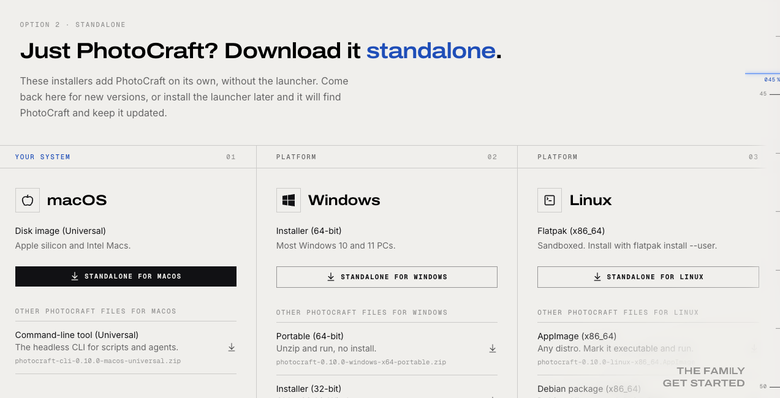
Task: Click "Portable (64-bit)" row title
Action: click(x=310, y=336)
